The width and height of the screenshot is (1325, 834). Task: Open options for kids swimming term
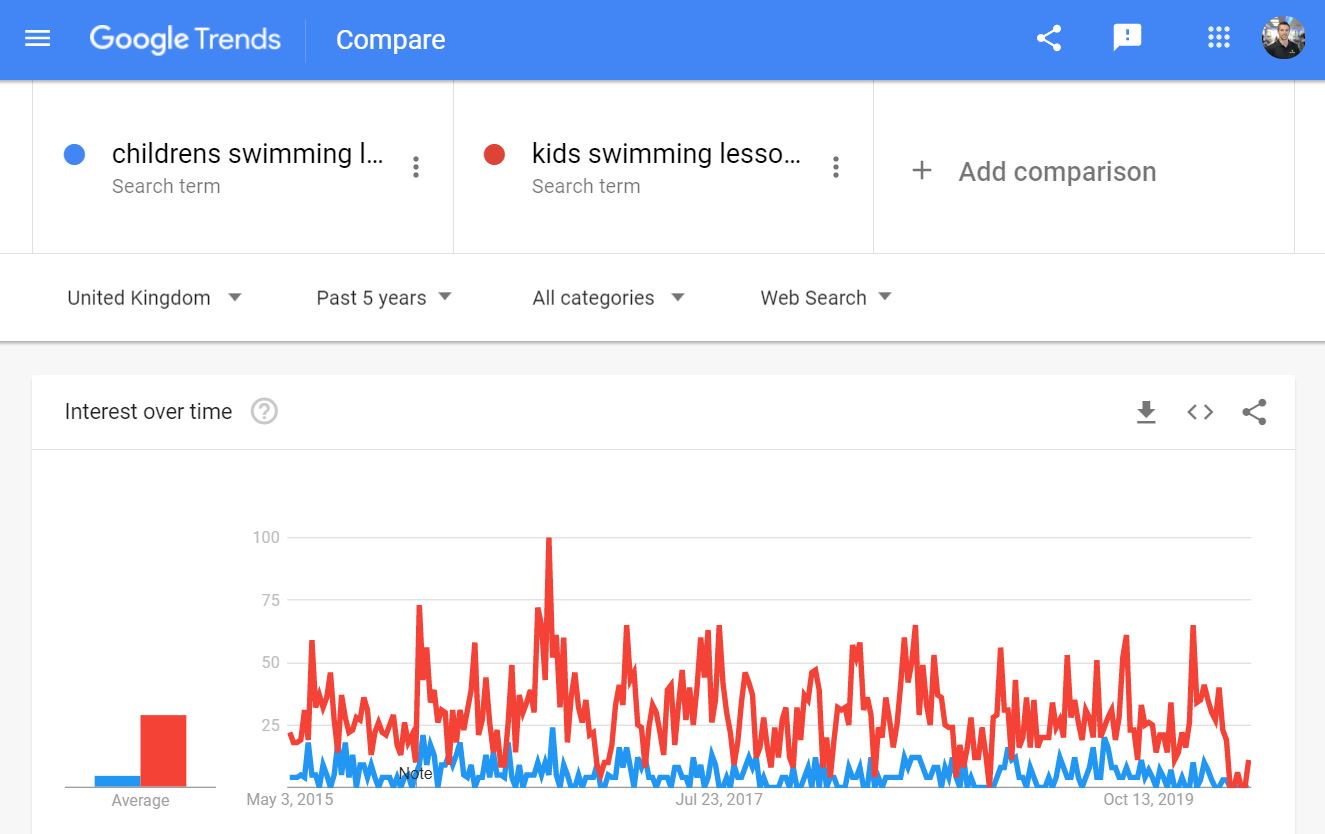(x=836, y=168)
